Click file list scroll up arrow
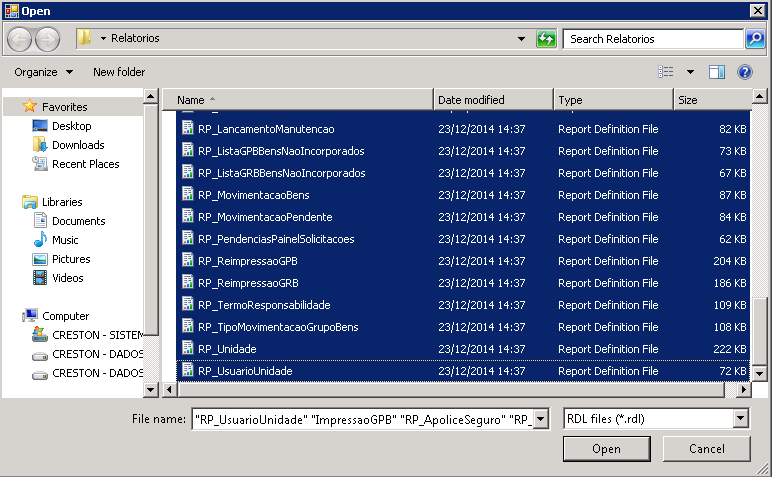The height and width of the screenshot is (477, 772). 759,96
